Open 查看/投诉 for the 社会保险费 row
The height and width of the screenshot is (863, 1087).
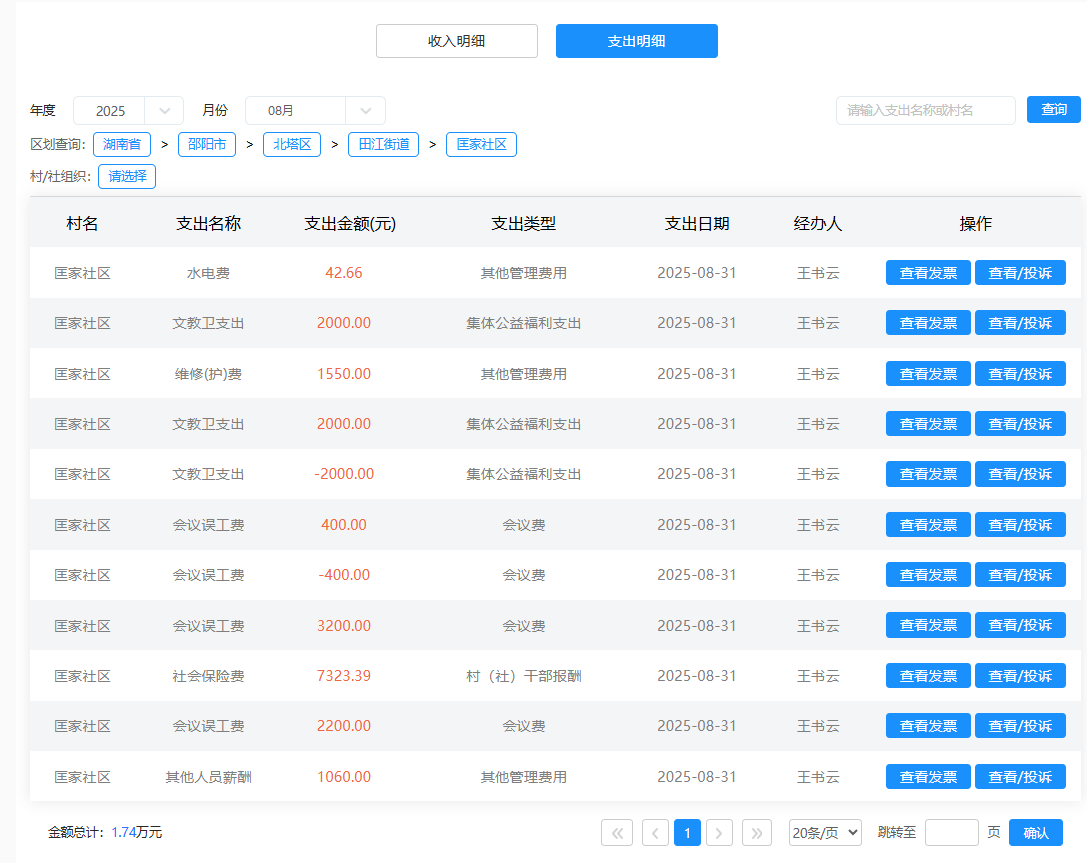[x=1020, y=676]
